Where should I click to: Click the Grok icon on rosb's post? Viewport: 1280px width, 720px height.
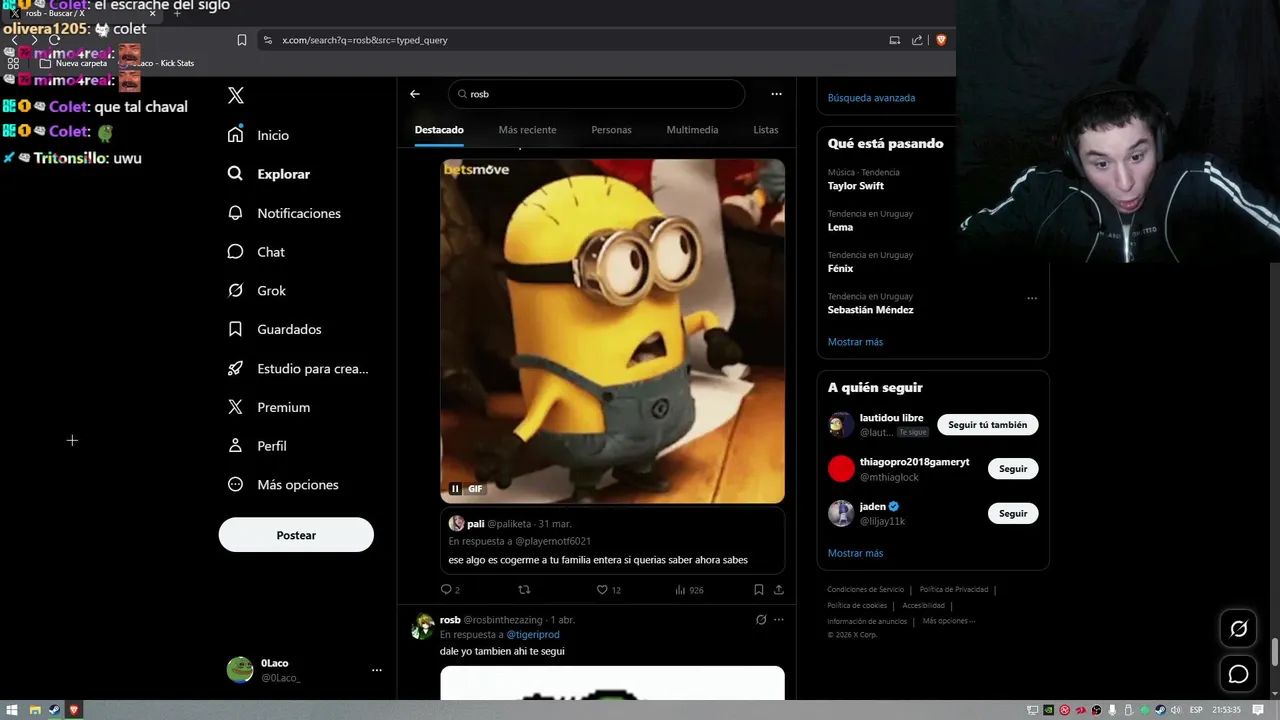pyautogui.click(x=761, y=620)
